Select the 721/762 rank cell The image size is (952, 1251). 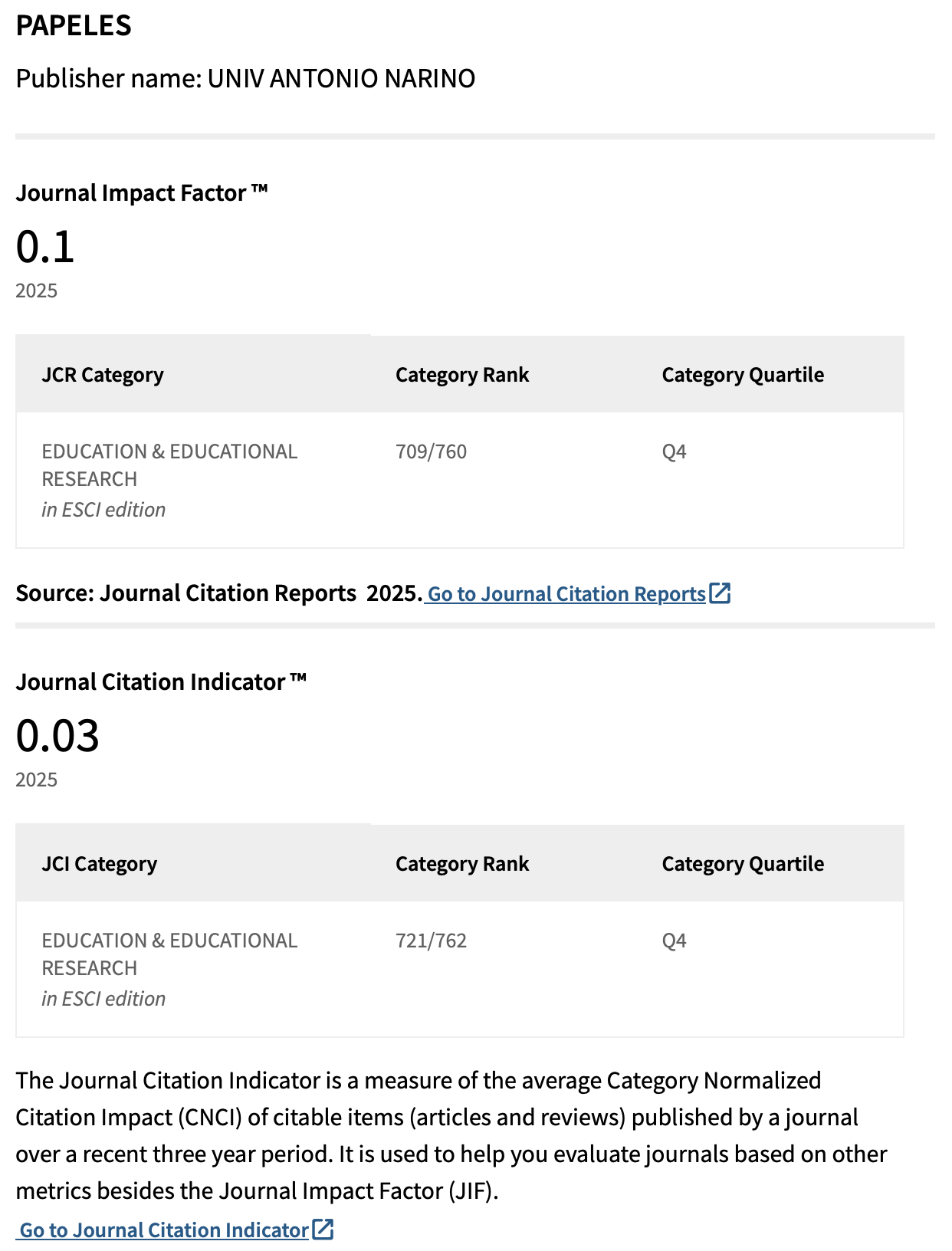point(431,941)
